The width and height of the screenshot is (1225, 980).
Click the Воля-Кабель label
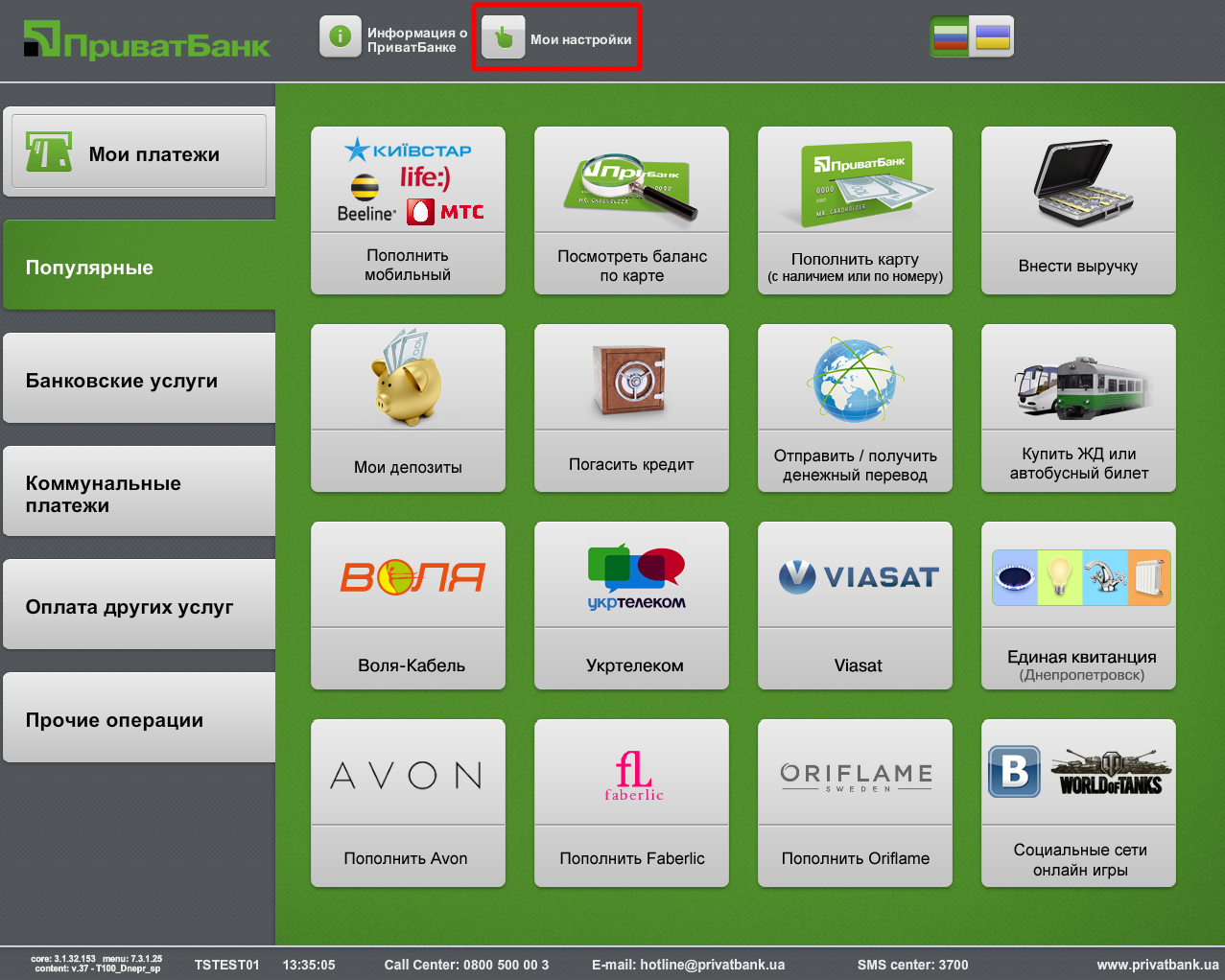pyautogui.click(x=412, y=665)
